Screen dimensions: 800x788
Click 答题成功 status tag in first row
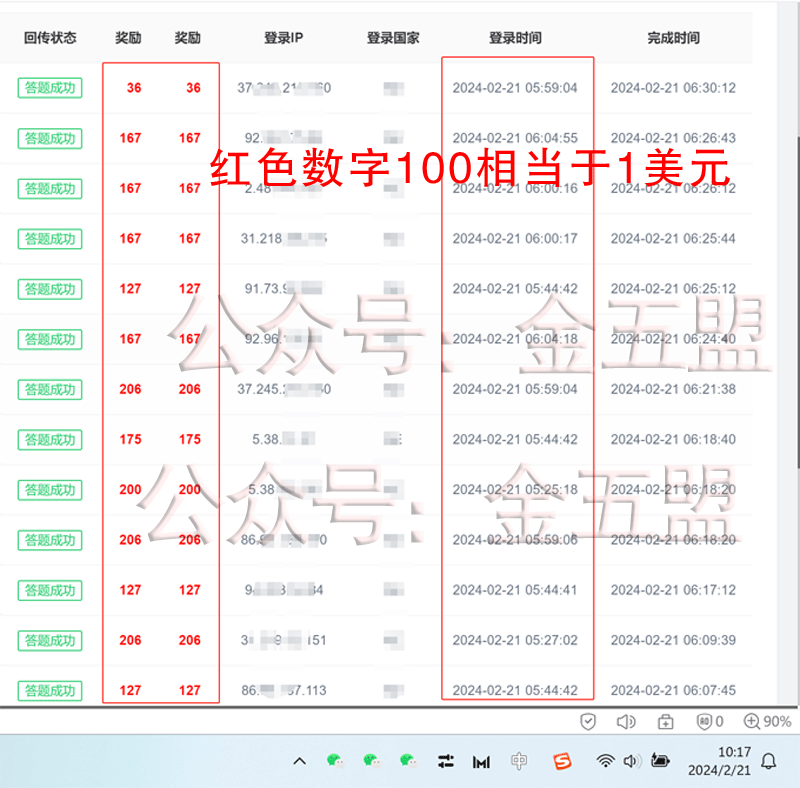point(50,88)
